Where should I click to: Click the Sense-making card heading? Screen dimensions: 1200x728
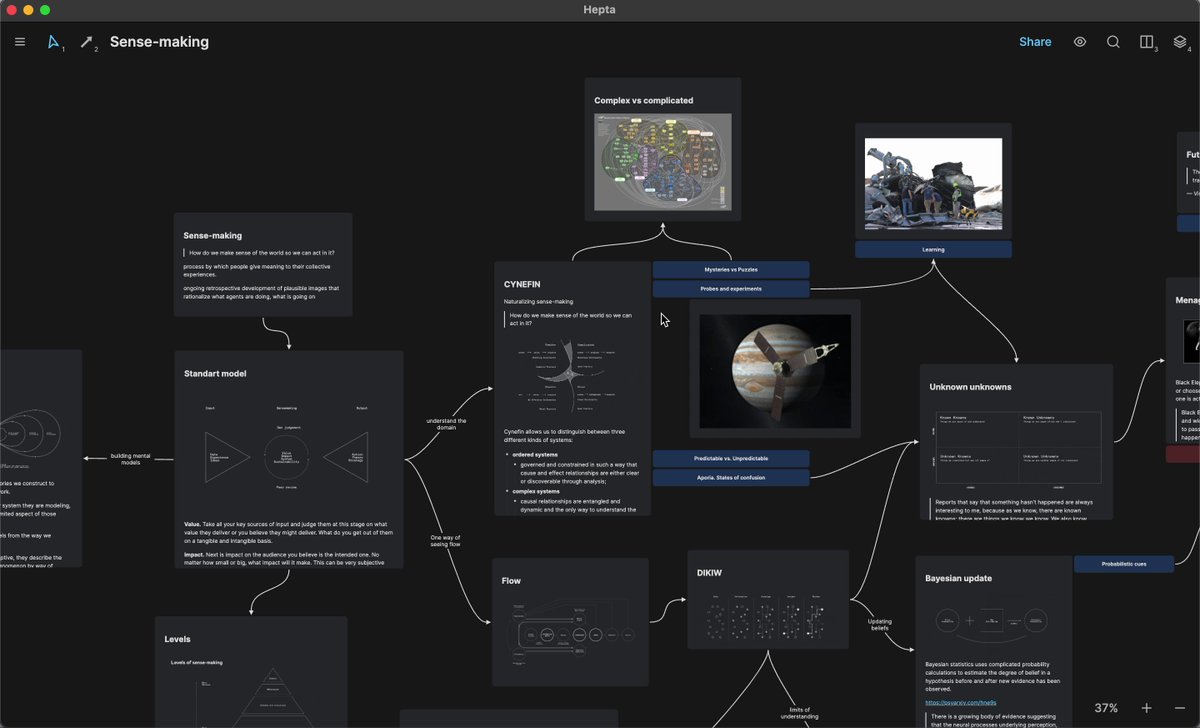(213, 236)
